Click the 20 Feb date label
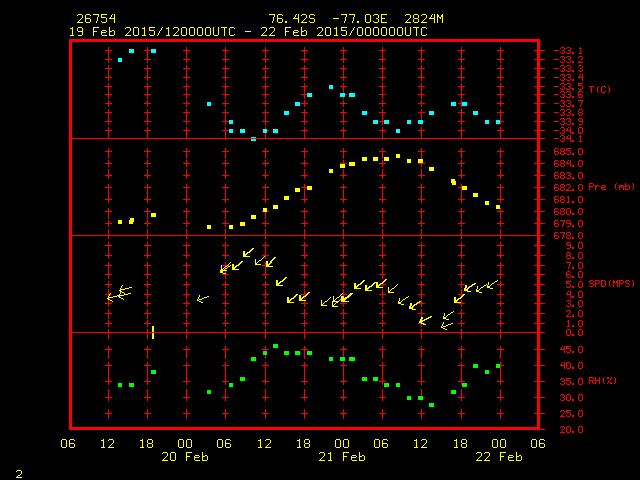This screenshot has height=480, width=640. 184,456
